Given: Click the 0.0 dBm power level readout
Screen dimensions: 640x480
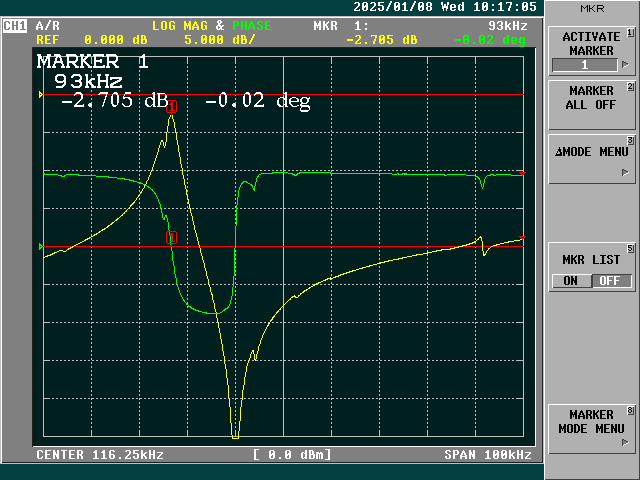Looking at the screenshot, I should [x=292, y=455].
